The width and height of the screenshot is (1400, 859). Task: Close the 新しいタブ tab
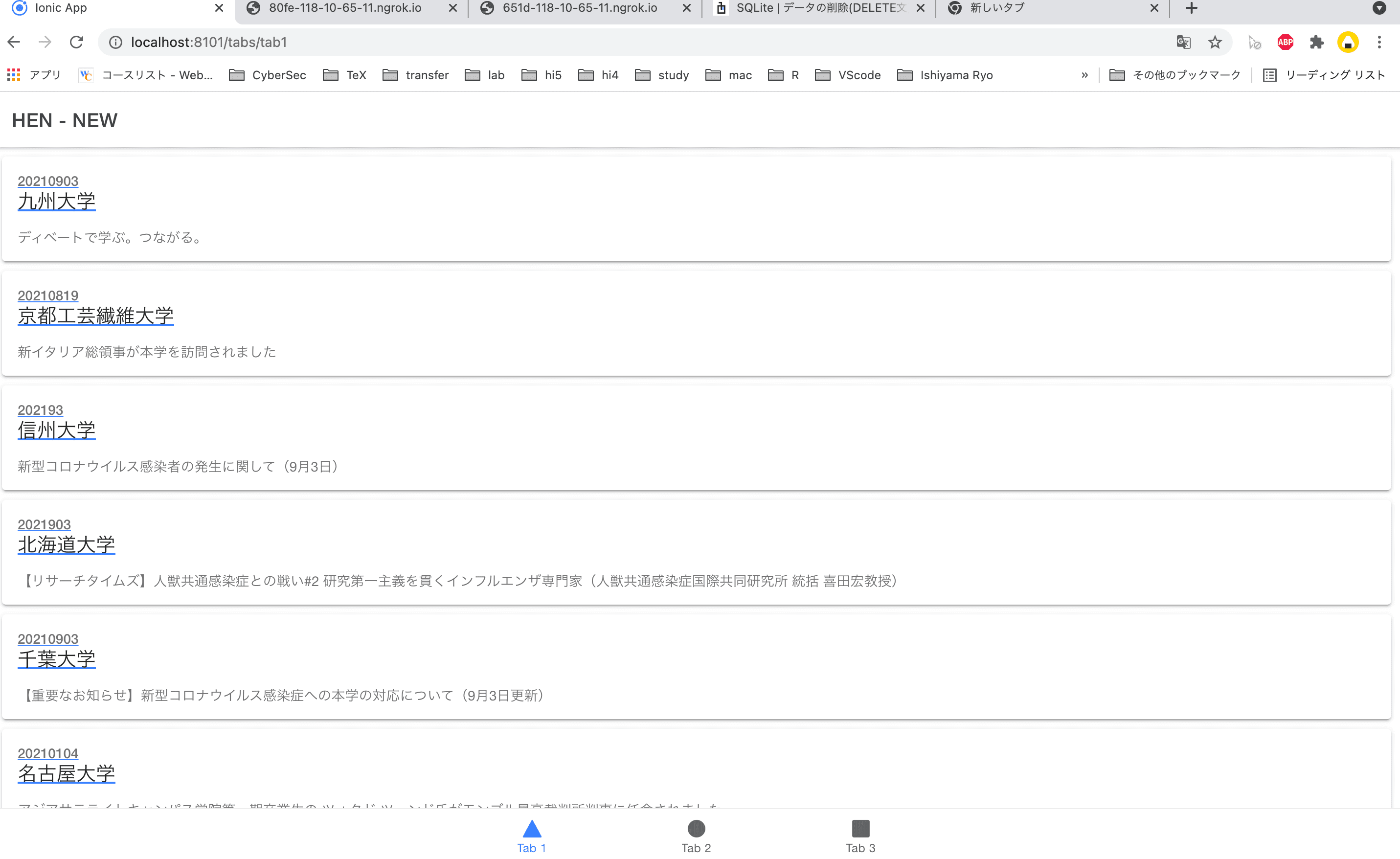[1154, 8]
